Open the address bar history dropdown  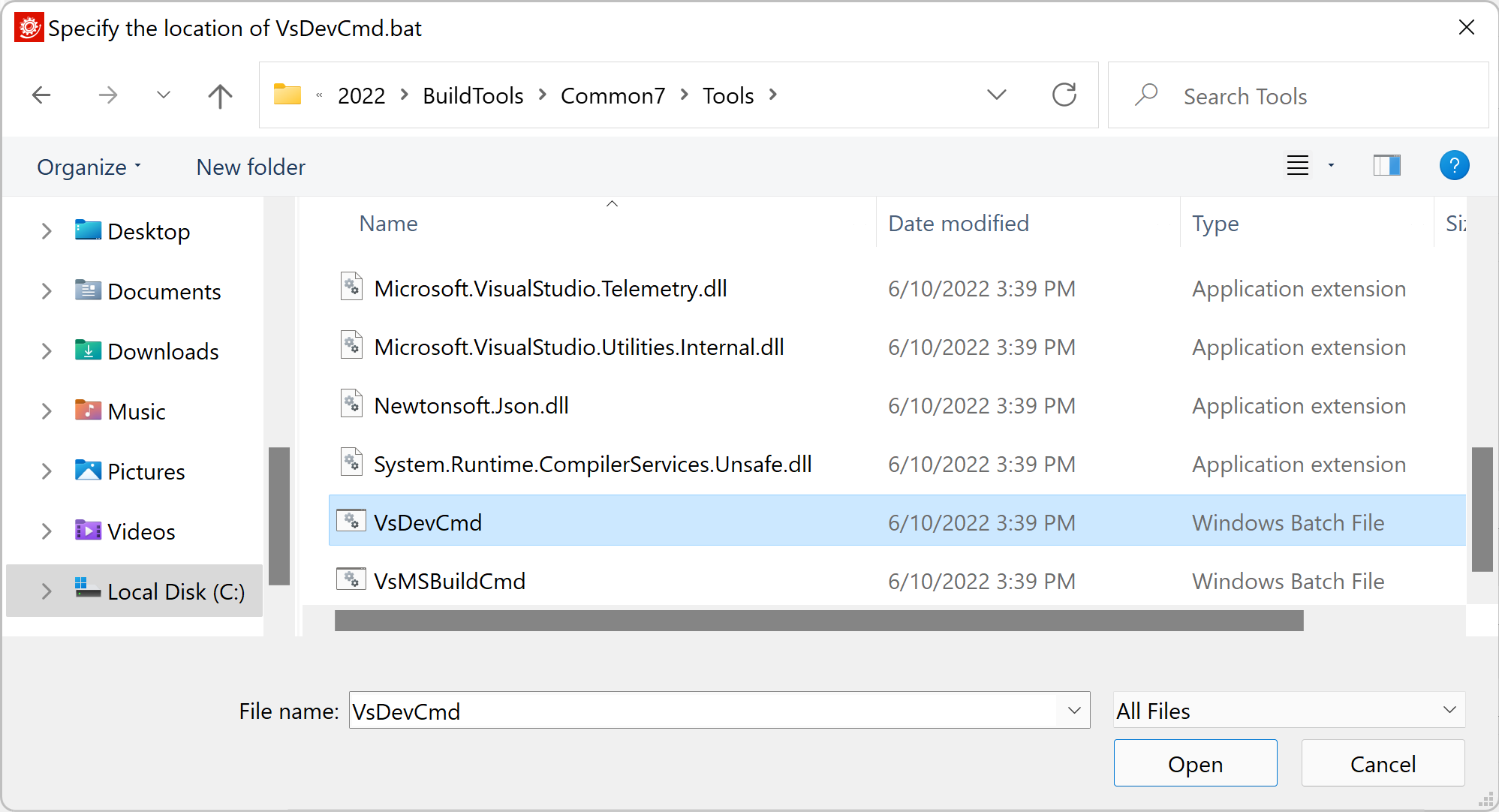(996, 95)
